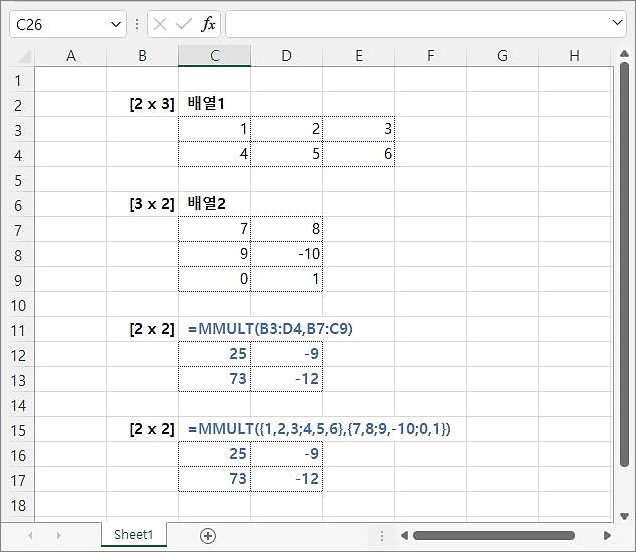Image resolution: width=636 pixels, height=552 pixels.
Task: Select column B header
Action: [142, 56]
